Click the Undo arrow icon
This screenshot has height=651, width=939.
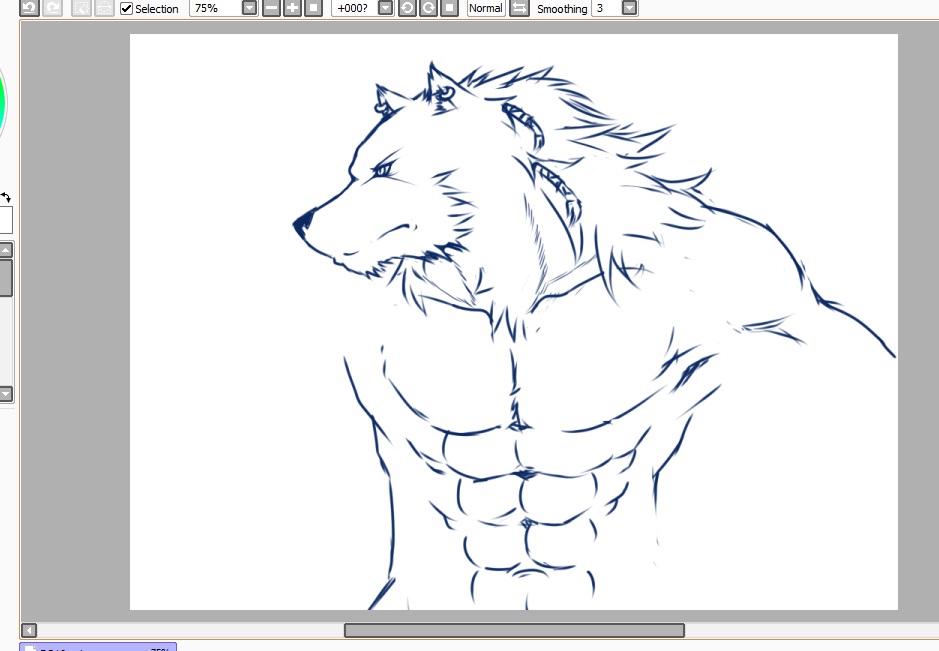[x=30, y=8]
